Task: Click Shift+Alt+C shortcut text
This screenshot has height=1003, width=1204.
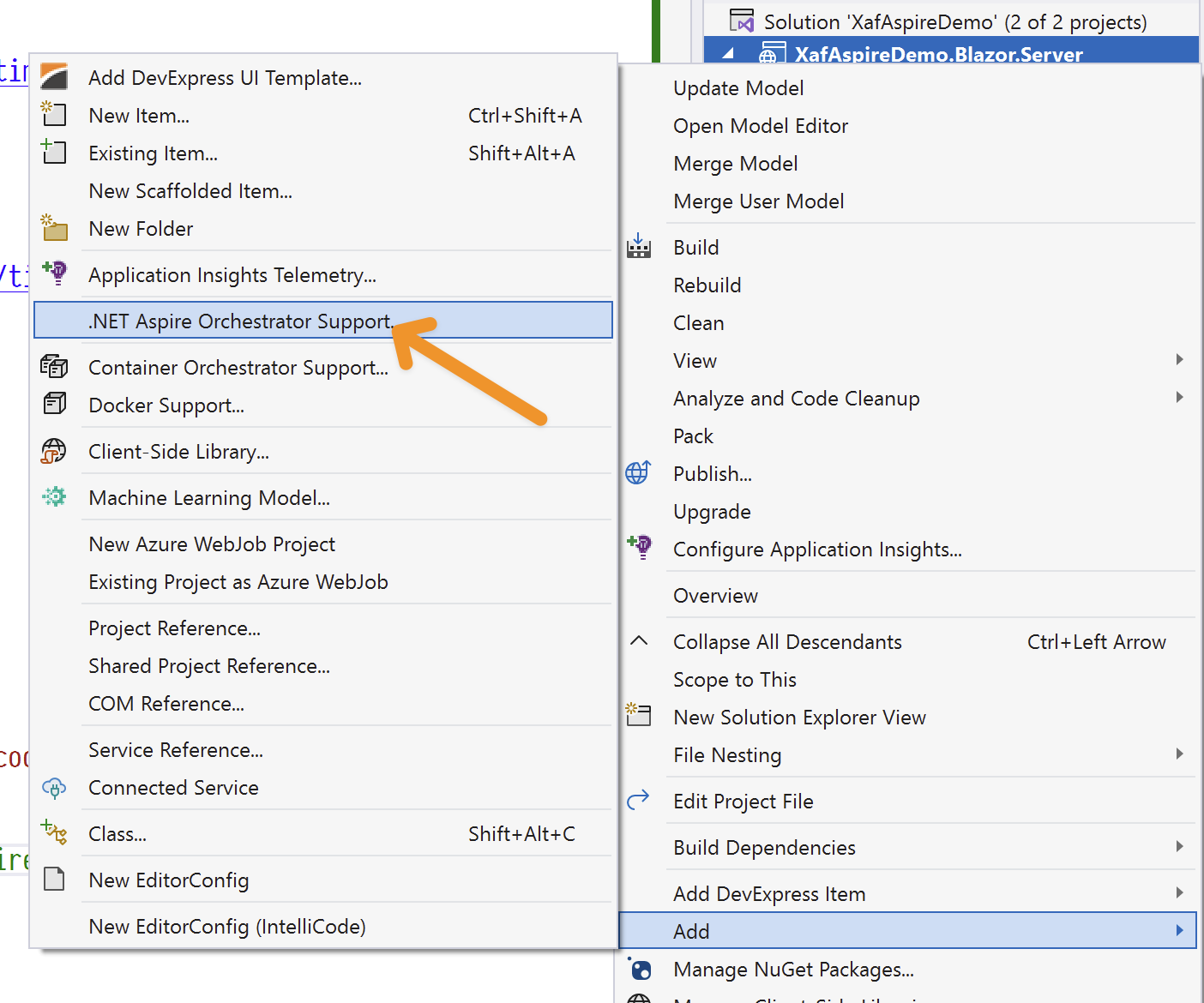Action: [521, 834]
